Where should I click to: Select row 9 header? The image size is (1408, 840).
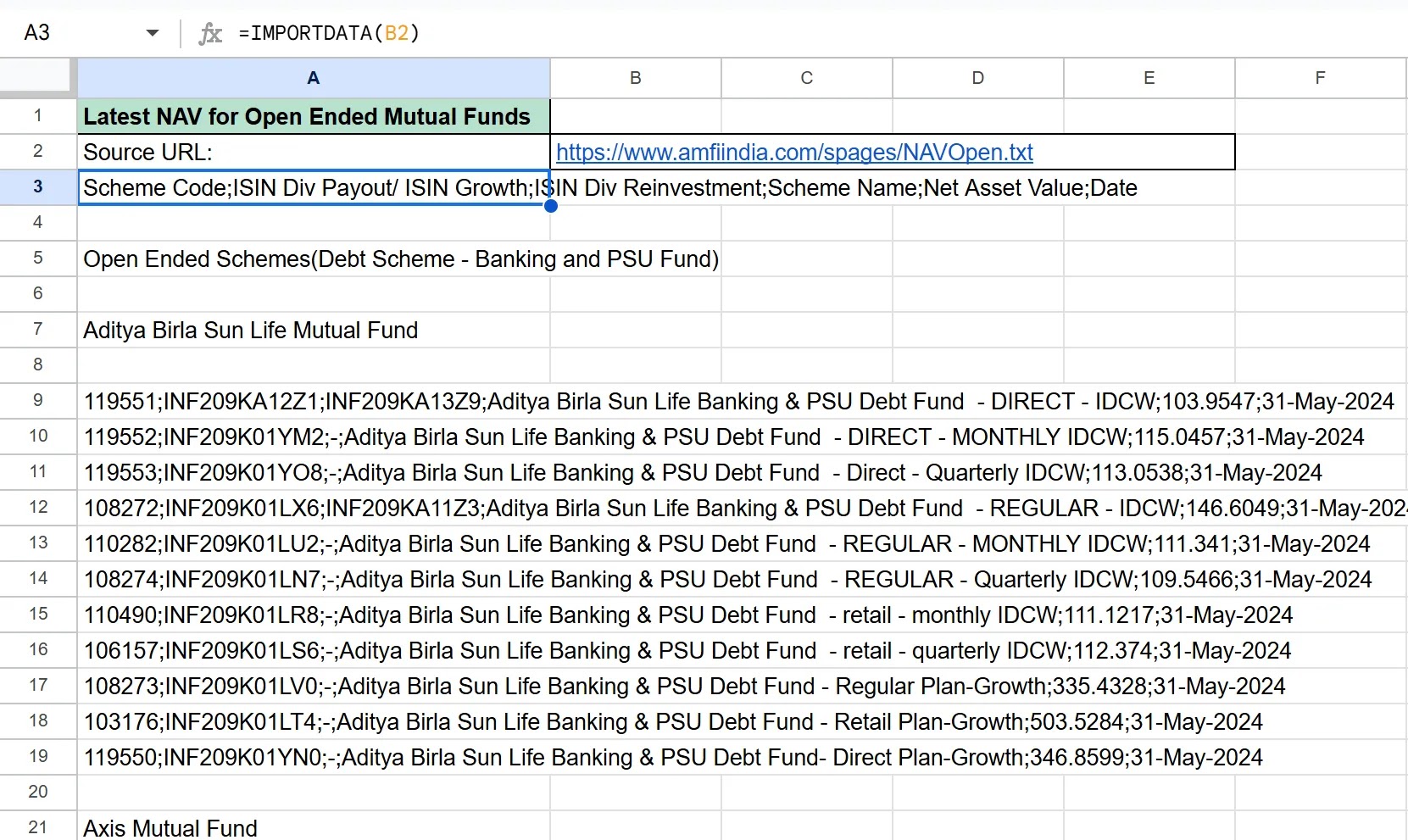[x=38, y=401]
